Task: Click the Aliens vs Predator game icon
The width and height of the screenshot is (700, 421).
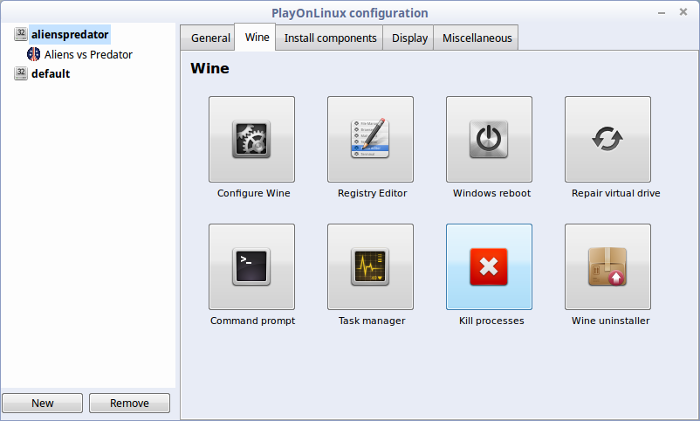Action: (x=33, y=54)
